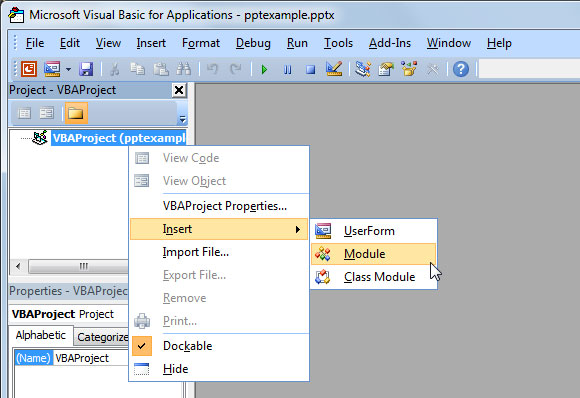Select Module in Insert submenu

[x=374, y=254]
